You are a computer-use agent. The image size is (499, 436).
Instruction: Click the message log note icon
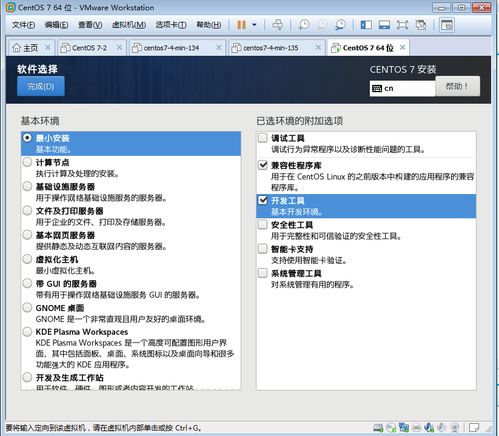pyautogui.click(x=474, y=427)
